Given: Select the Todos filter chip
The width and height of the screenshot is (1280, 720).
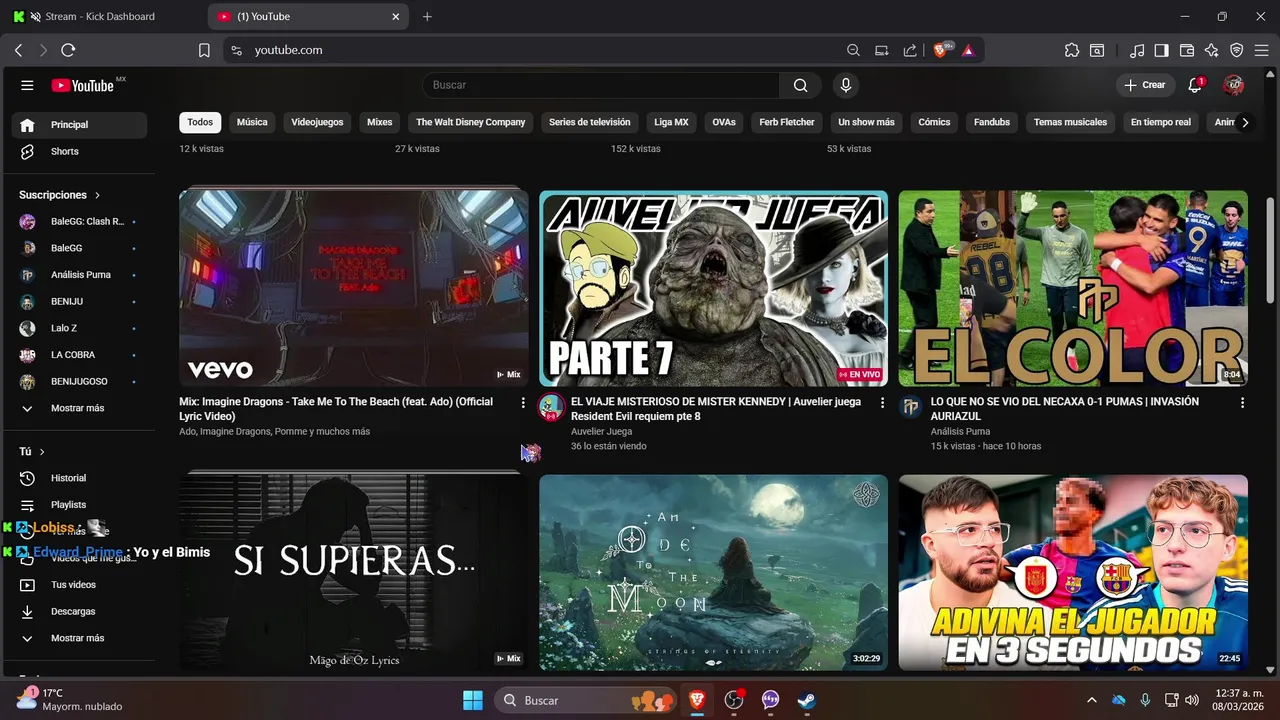Looking at the screenshot, I should click(x=200, y=122).
